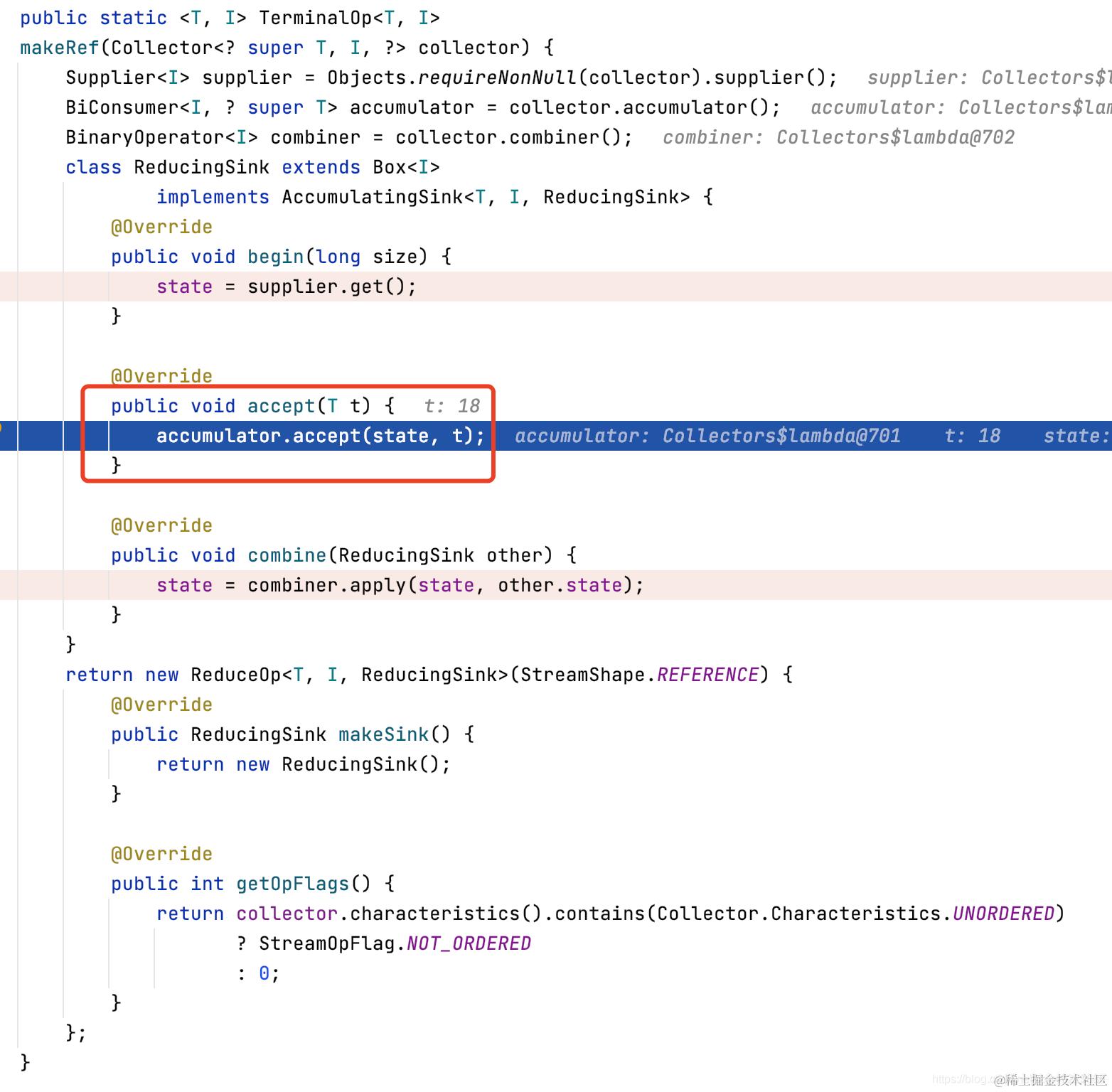This screenshot has height=1092, width=1112.
Task: Click requireNonNull in the supplier line
Action: pyautogui.click(x=497, y=77)
